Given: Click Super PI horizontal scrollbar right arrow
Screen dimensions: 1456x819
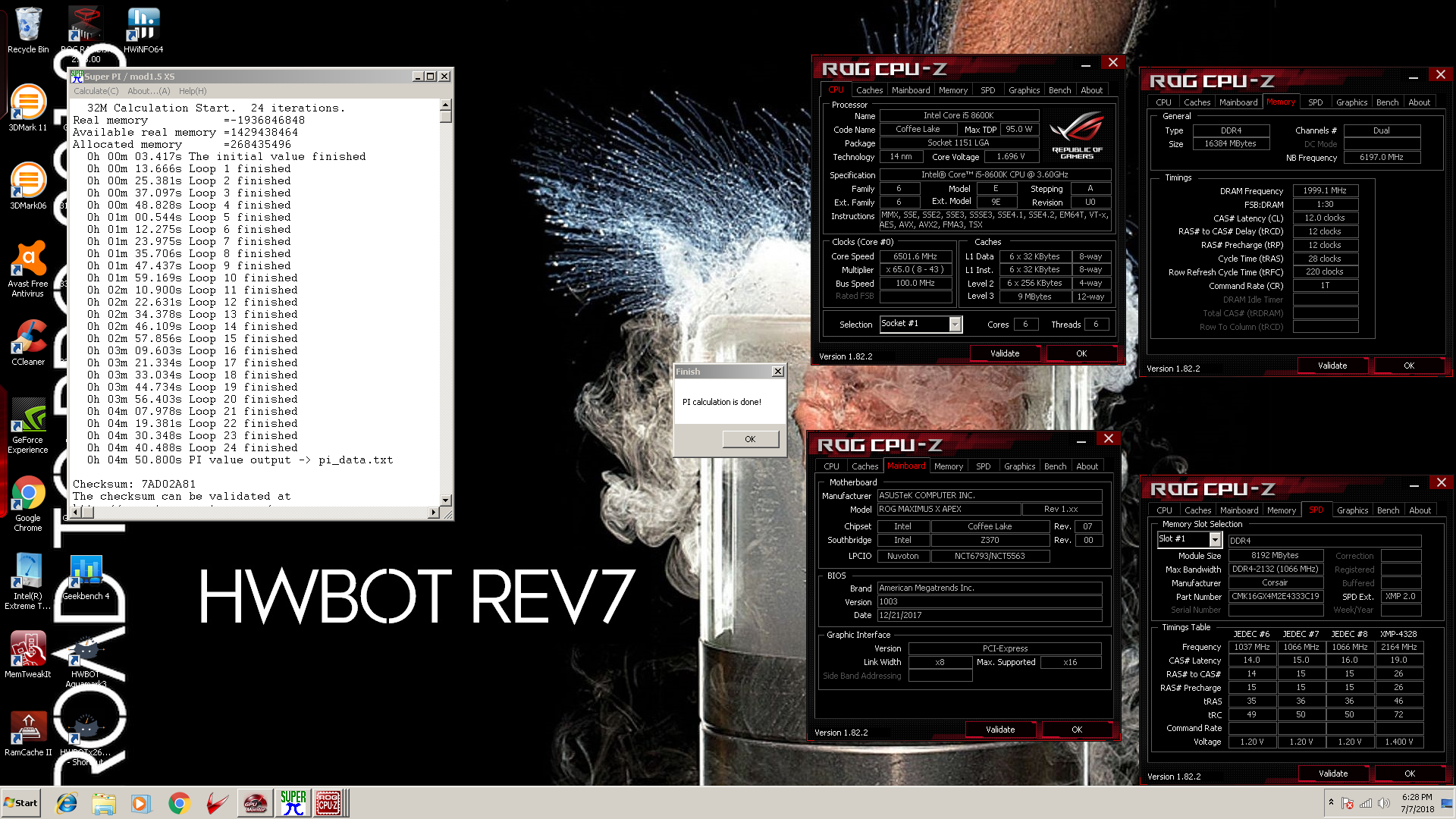Looking at the screenshot, I should point(433,513).
